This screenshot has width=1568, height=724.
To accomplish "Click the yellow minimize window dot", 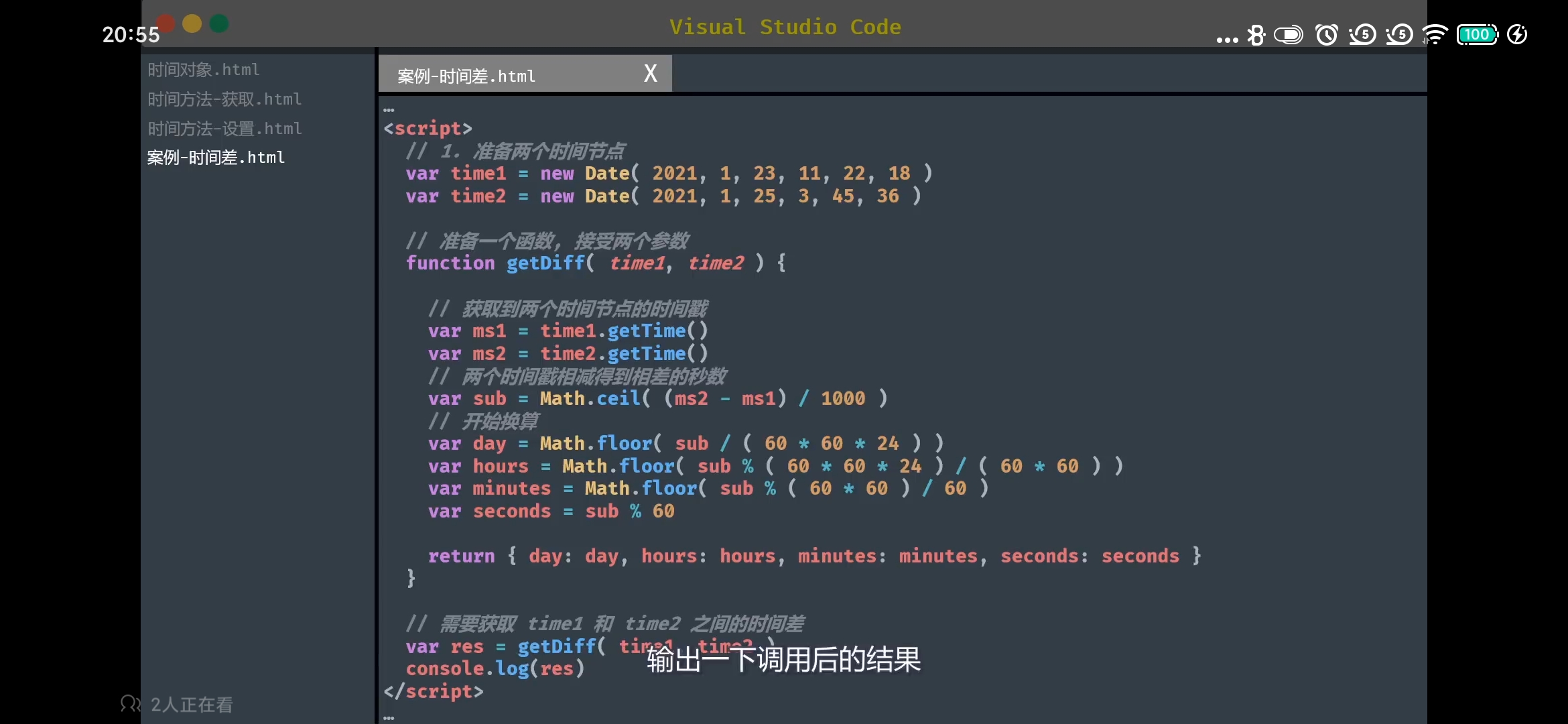I will point(192,24).
